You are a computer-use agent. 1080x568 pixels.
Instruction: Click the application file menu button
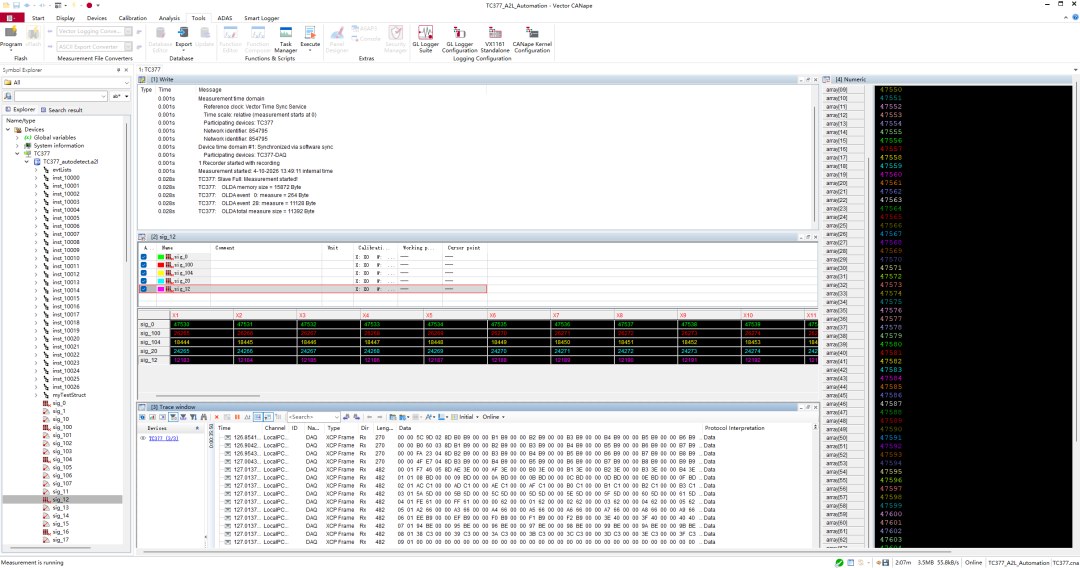tap(11, 18)
